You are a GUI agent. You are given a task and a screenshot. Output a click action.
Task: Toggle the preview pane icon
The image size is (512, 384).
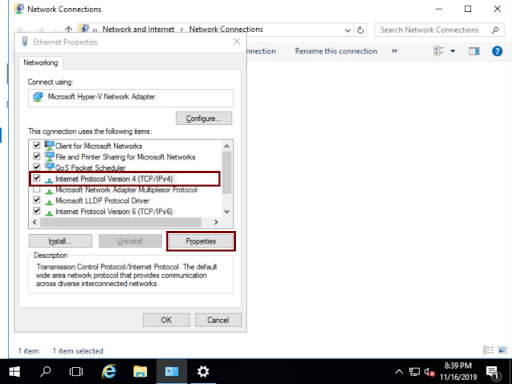point(474,51)
